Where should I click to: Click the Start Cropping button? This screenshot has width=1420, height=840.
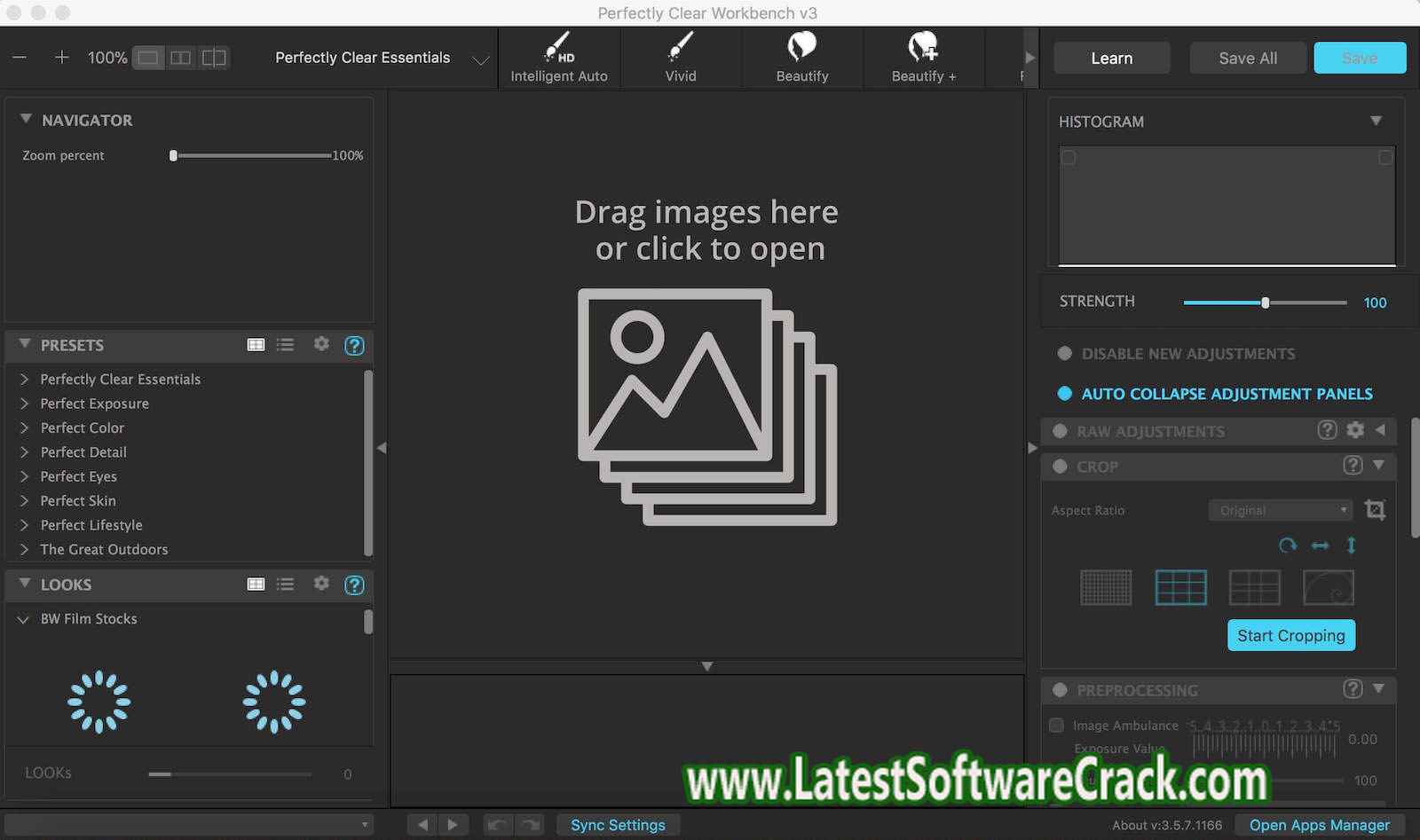[x=1290, y=635]
